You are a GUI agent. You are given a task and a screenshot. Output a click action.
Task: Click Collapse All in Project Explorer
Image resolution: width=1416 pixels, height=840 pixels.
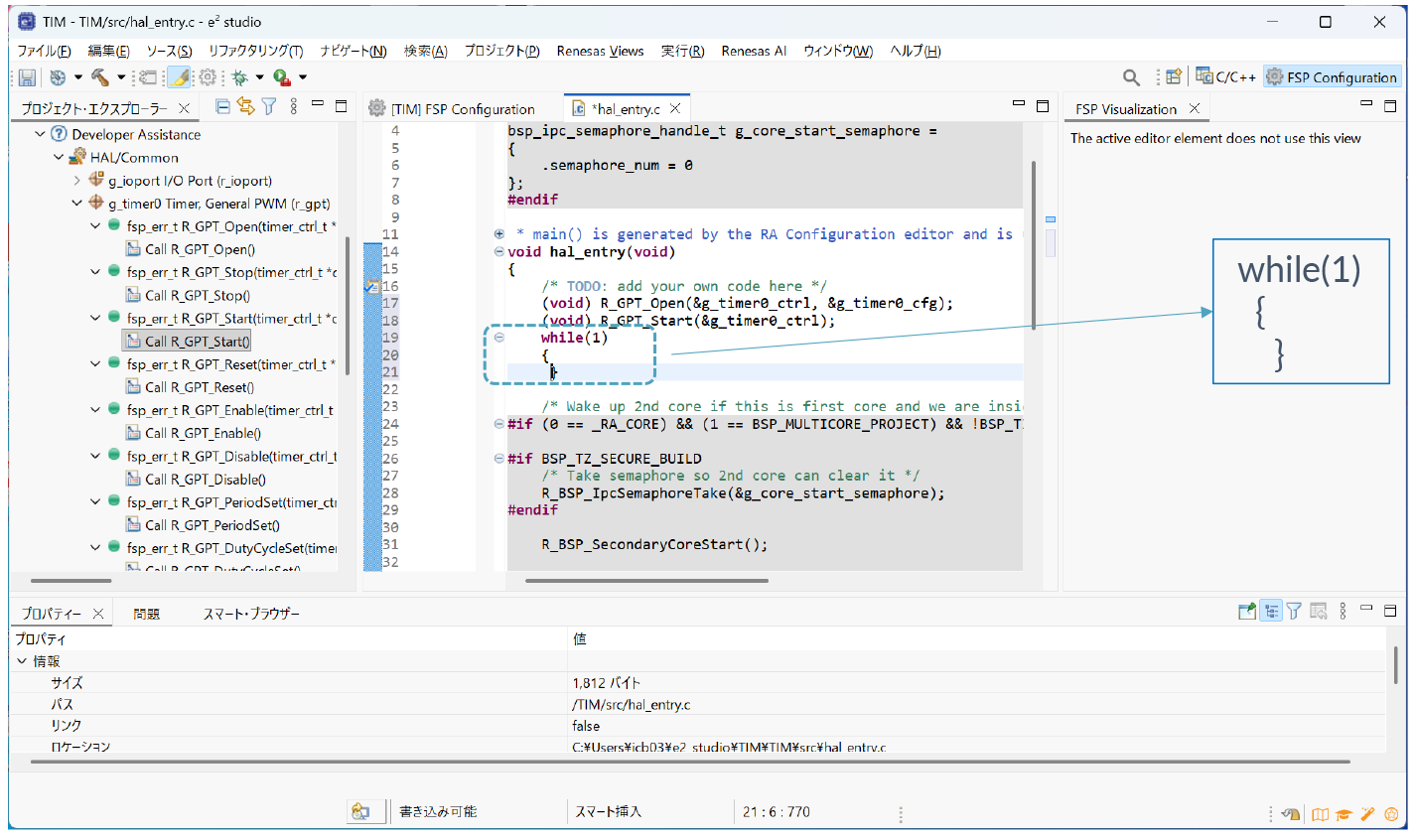[x=223, y=107]
